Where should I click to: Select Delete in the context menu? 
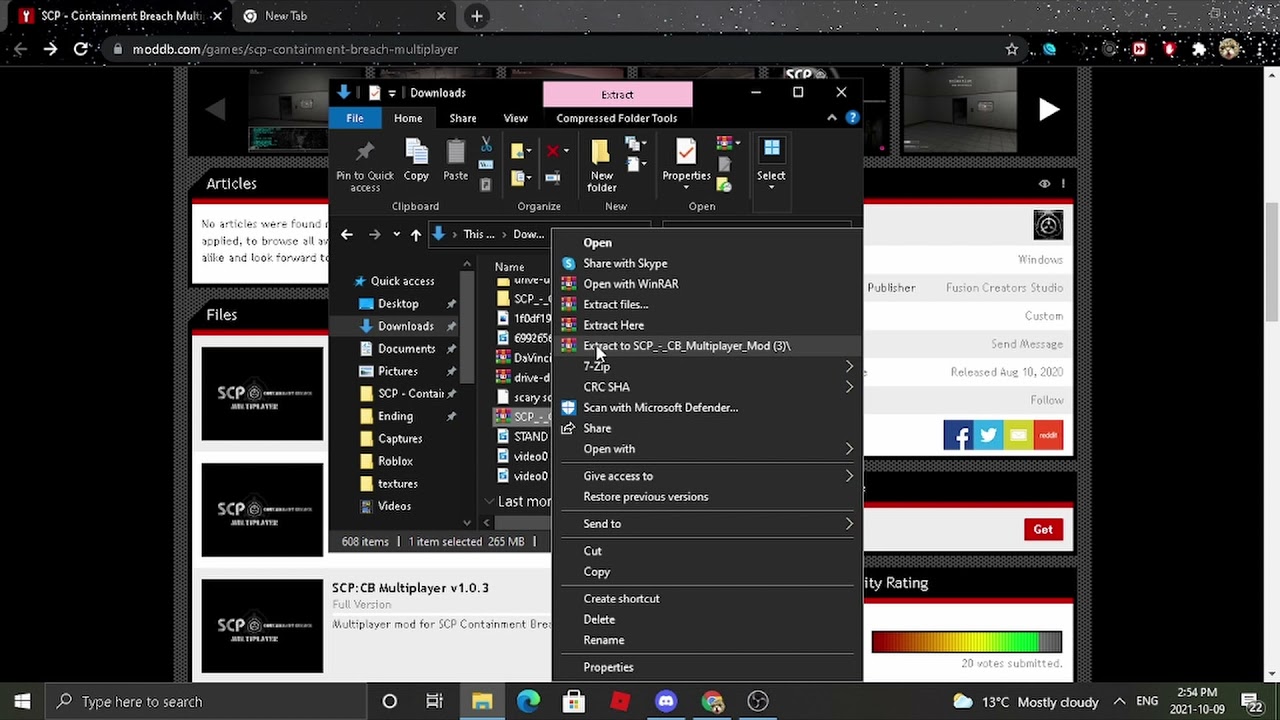[x=599, y=620]
